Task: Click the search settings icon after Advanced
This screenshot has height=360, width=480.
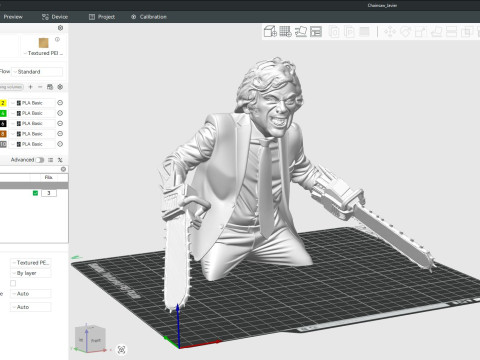Action: click(60, 160)
